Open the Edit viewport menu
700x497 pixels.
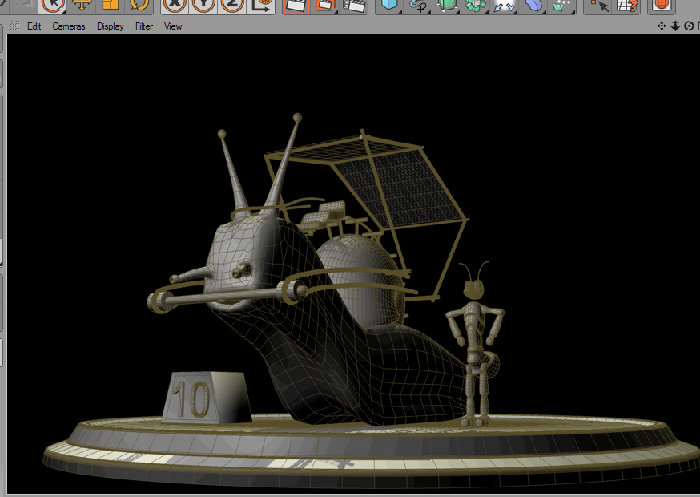pyautogui.click(x=34, y=26)
